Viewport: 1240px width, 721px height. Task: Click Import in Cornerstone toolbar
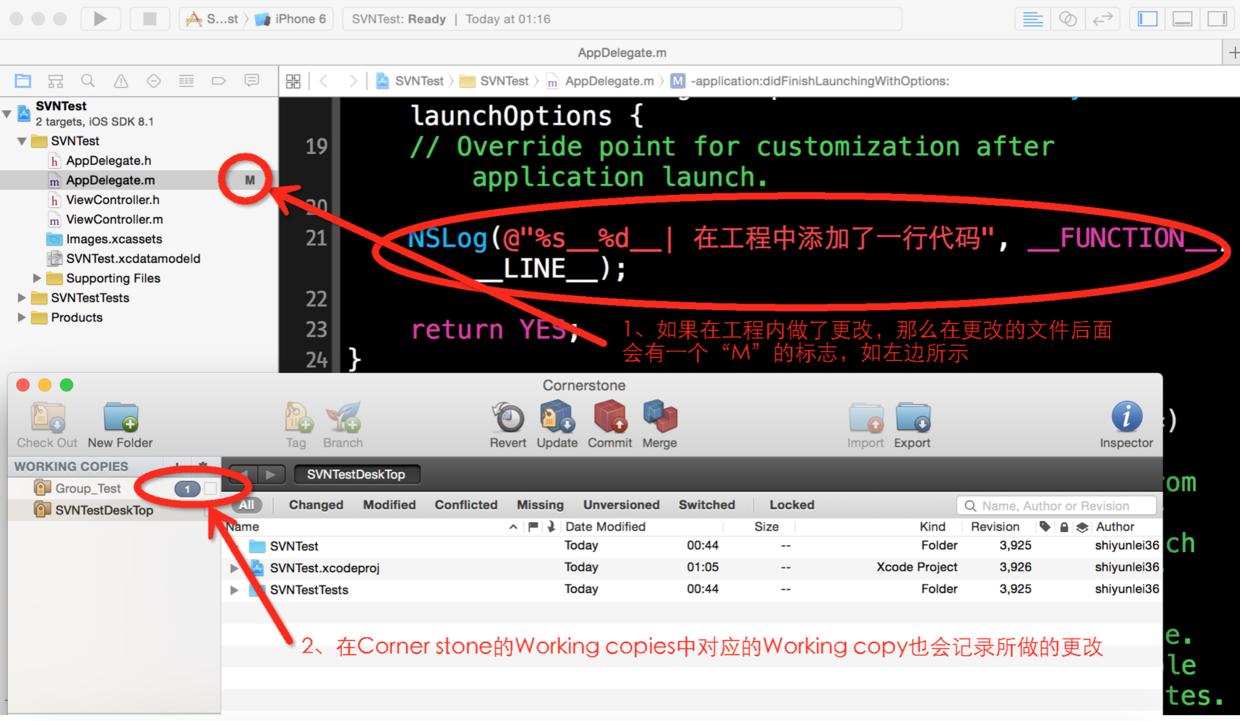point(866,425)
